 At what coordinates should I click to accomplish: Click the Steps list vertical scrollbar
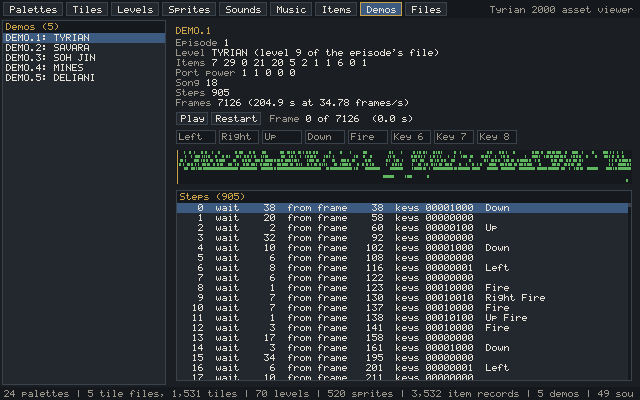pos(630,291)
